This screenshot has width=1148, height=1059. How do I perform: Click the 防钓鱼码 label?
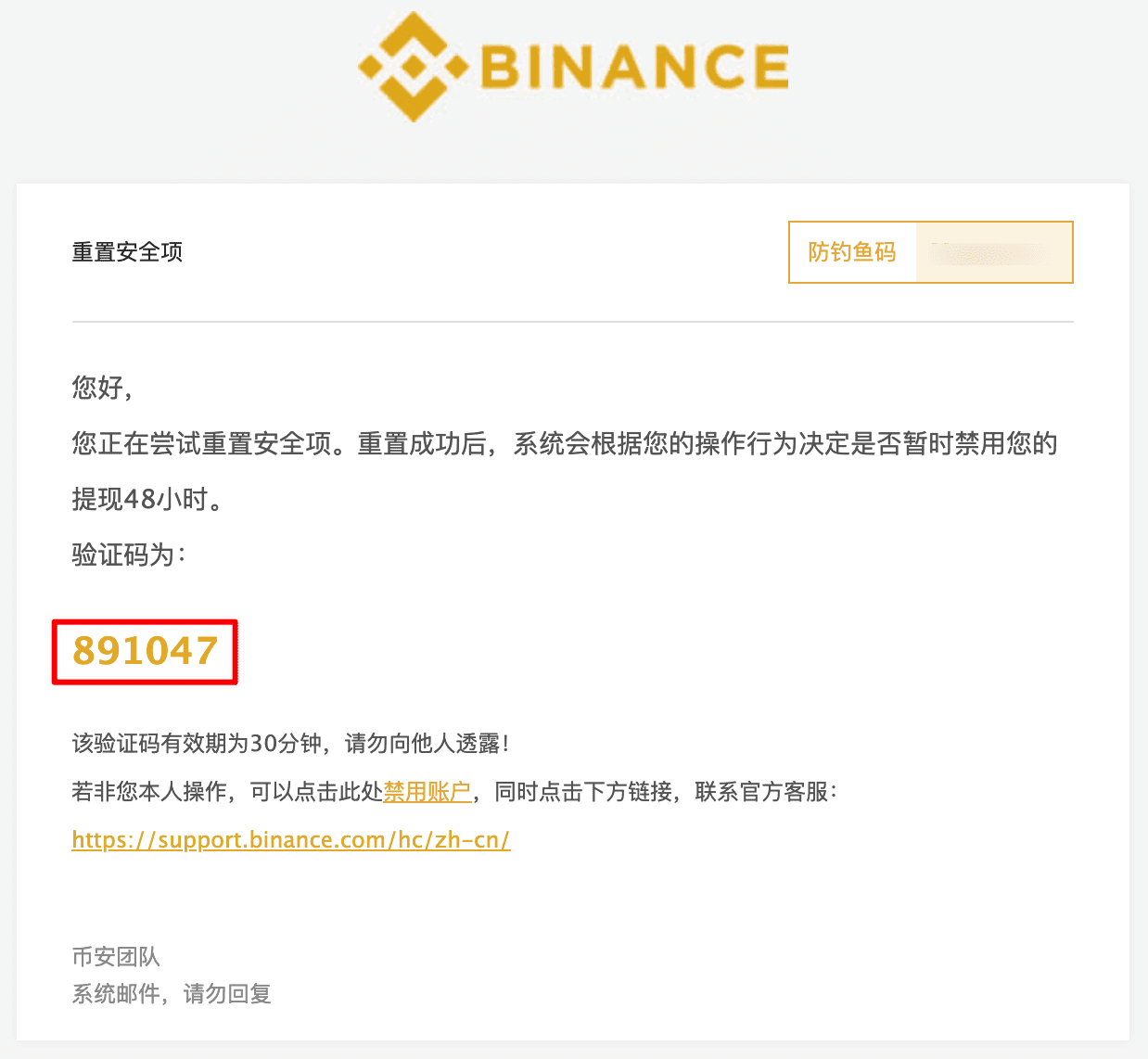(x=852, y=252)
